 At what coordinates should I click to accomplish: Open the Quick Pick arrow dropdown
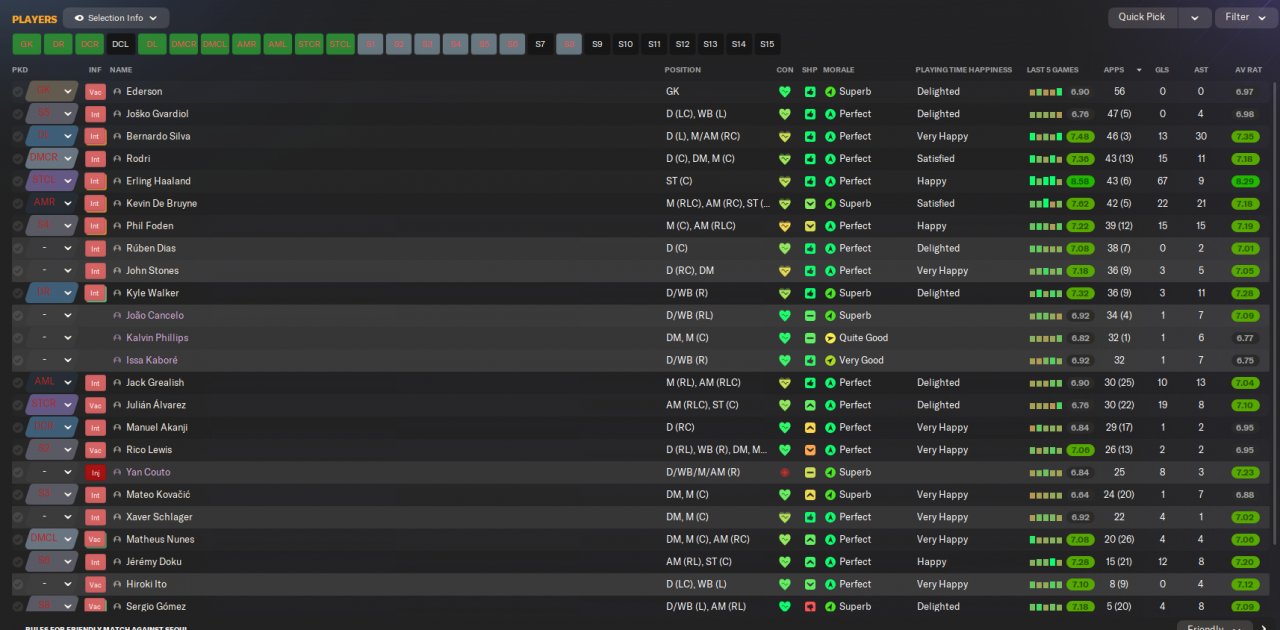coord(1194,17)
